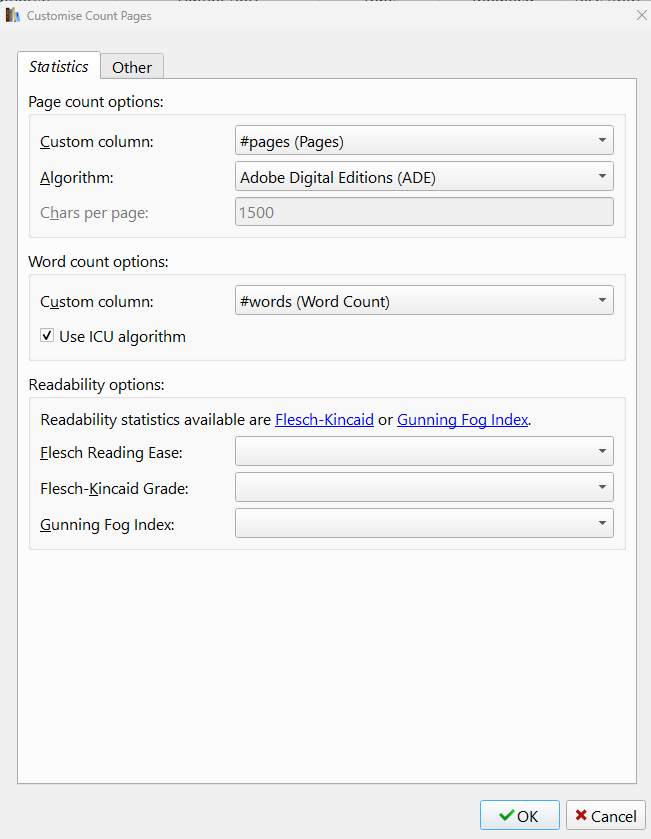Expand the Gunning Fog Index dropdown

(424, 523)
